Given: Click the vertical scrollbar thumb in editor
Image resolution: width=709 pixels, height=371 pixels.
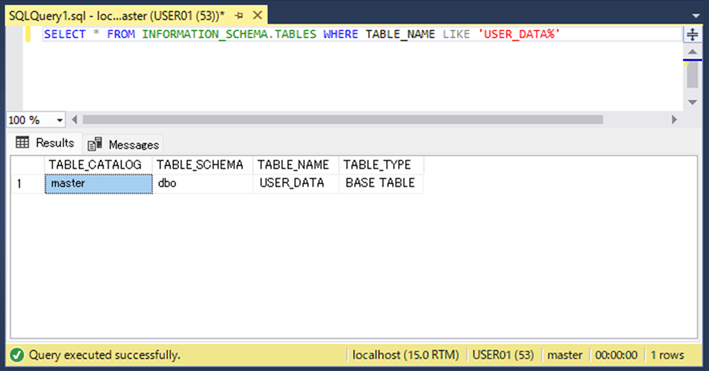Looking at the screenshot, I should [x=692, y=75].
